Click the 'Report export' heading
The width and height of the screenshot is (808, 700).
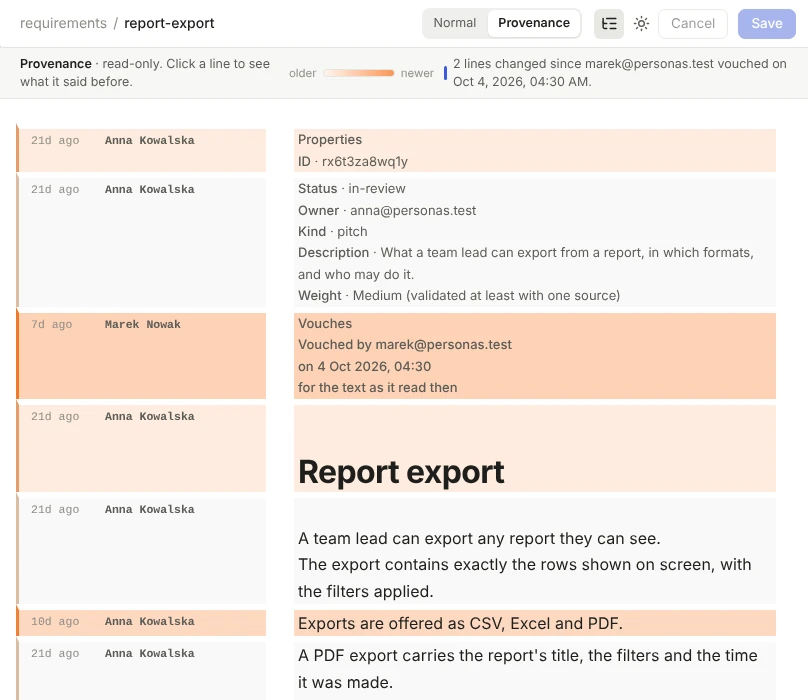click(401, 472)
